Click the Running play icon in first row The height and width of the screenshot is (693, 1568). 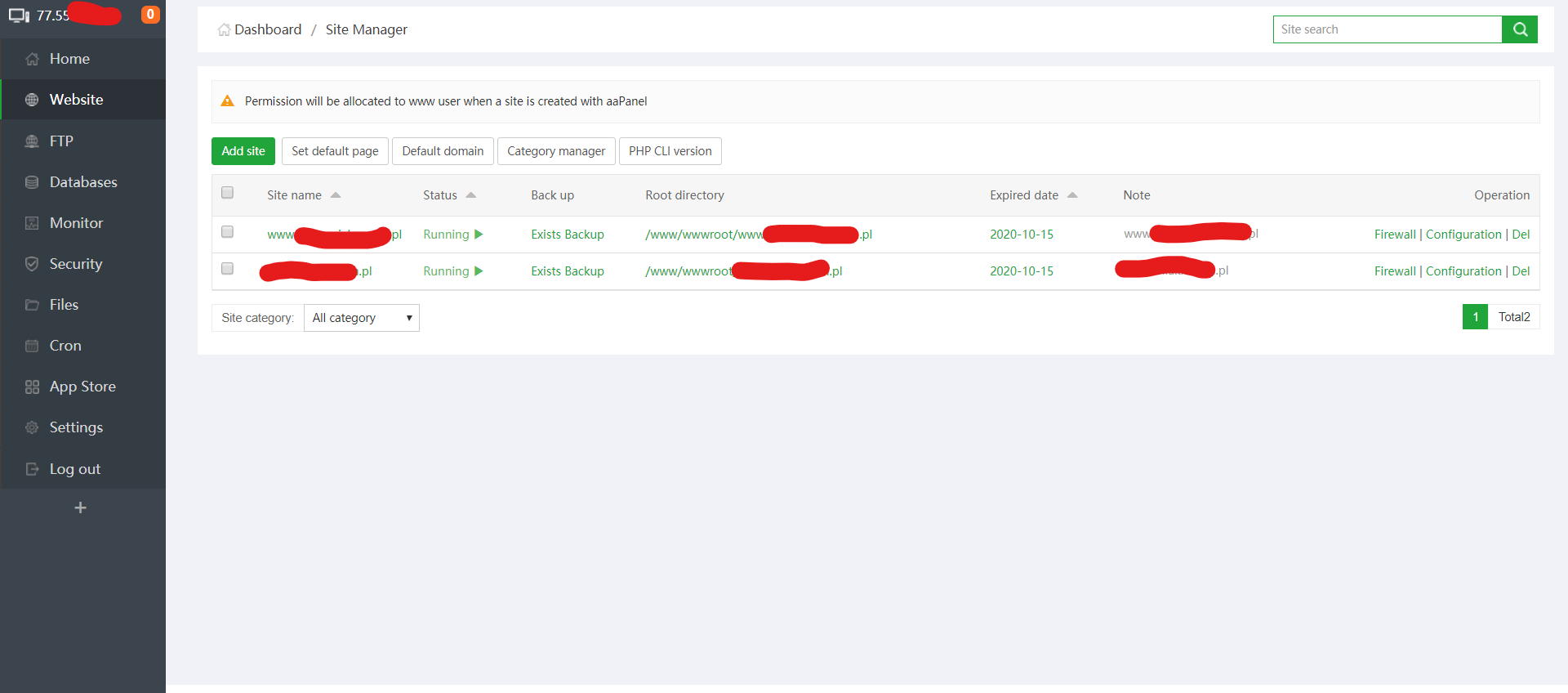tap(479, 235)
